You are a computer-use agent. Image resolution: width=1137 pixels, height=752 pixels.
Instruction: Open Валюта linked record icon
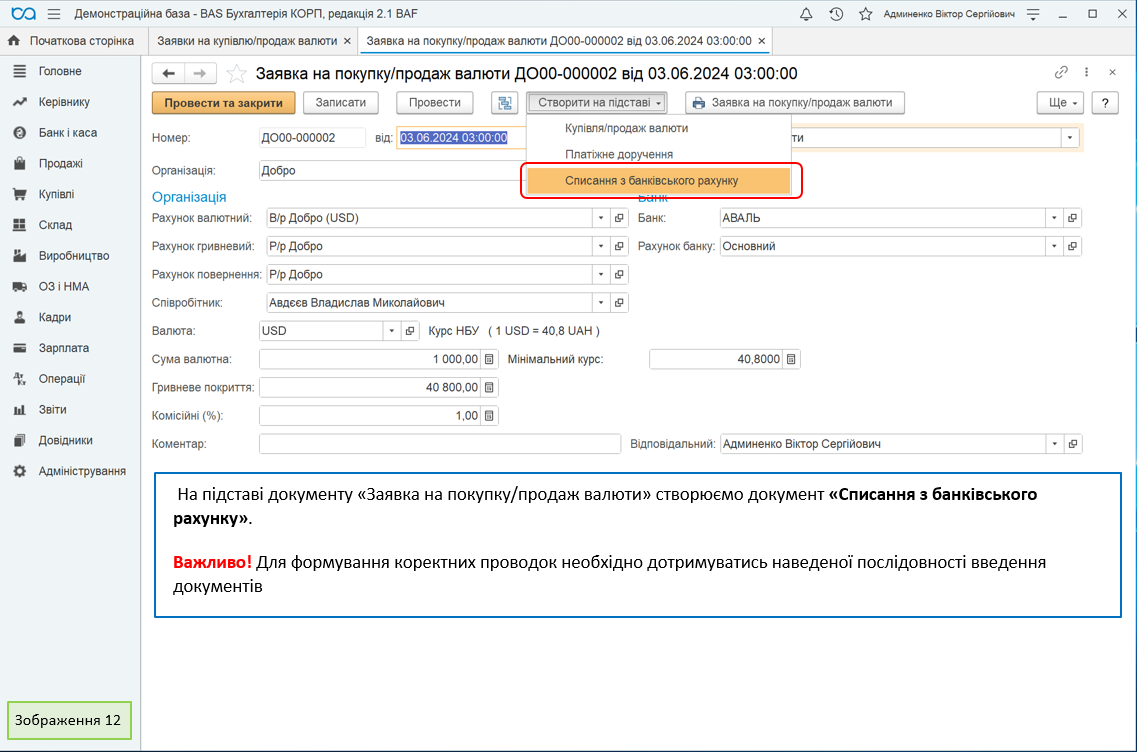(x=410, y=331)
